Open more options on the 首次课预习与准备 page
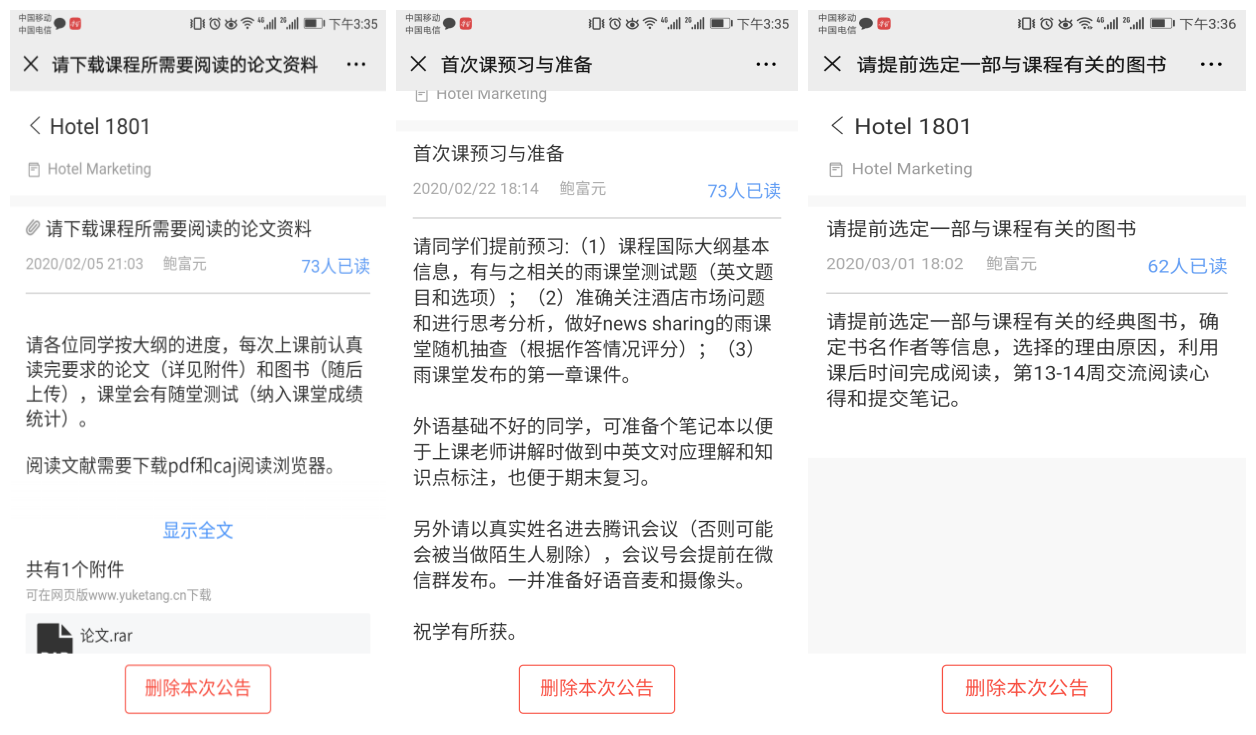Viewport: 1256px width, 735px height. pyautogui.click(x=766, y=64)
